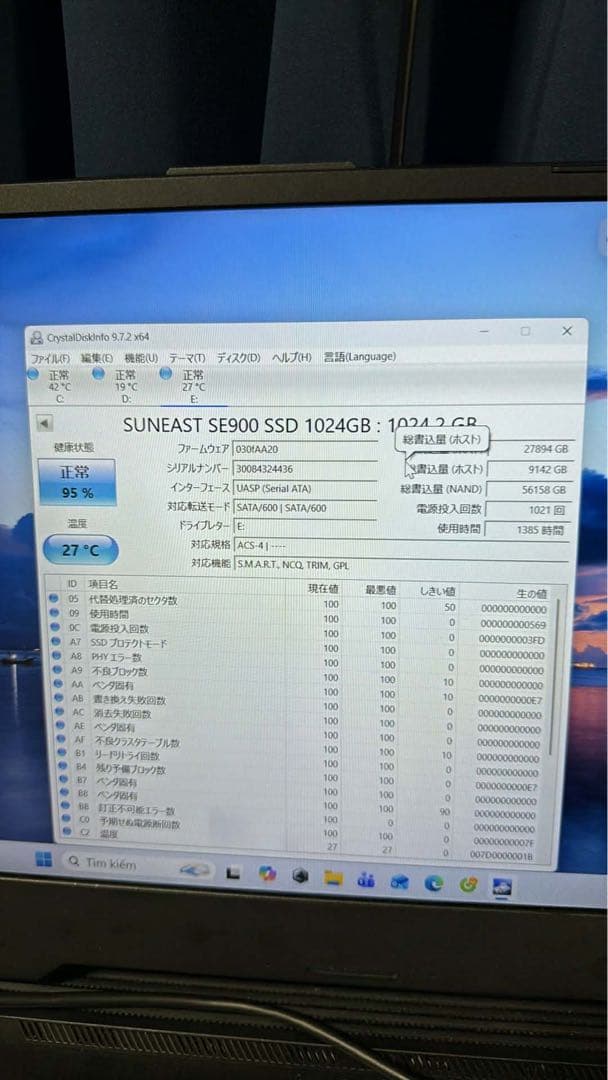The height and width of the screenshot is (1080, 608).
Task: Click status dot of row 09 使用時間
Action: 53,612
